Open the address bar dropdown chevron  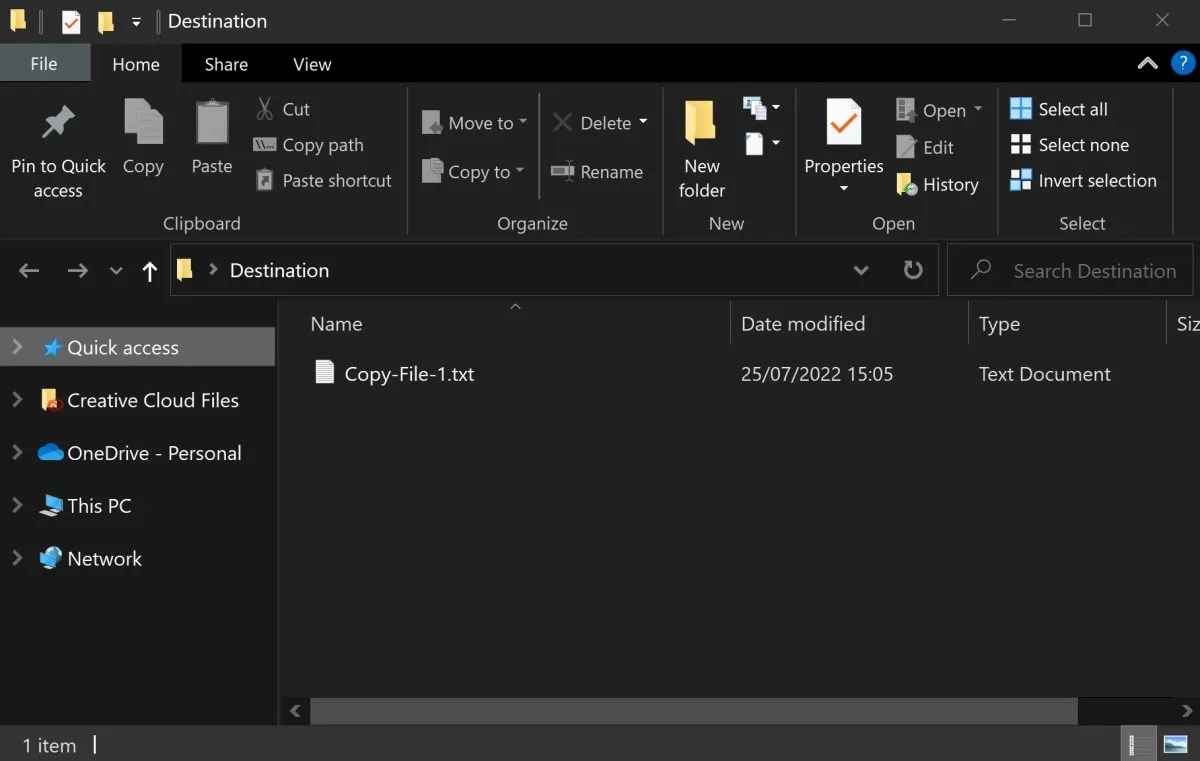coord(860,269)
